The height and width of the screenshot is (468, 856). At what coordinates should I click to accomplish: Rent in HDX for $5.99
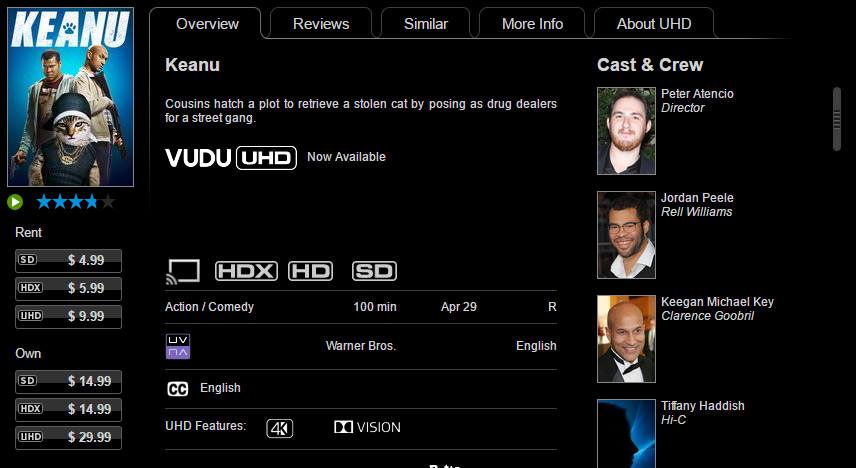pos(68,288)
